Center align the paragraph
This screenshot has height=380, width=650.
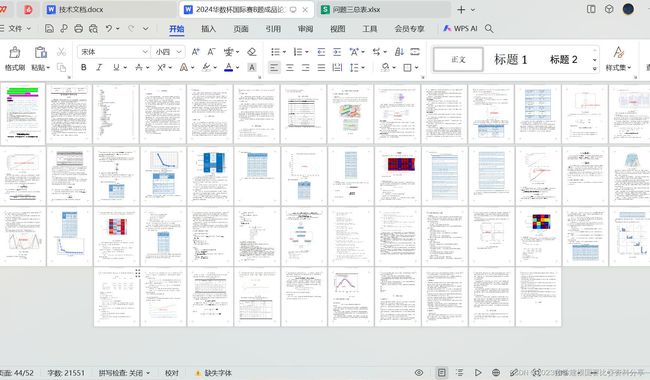coord(289,68)
